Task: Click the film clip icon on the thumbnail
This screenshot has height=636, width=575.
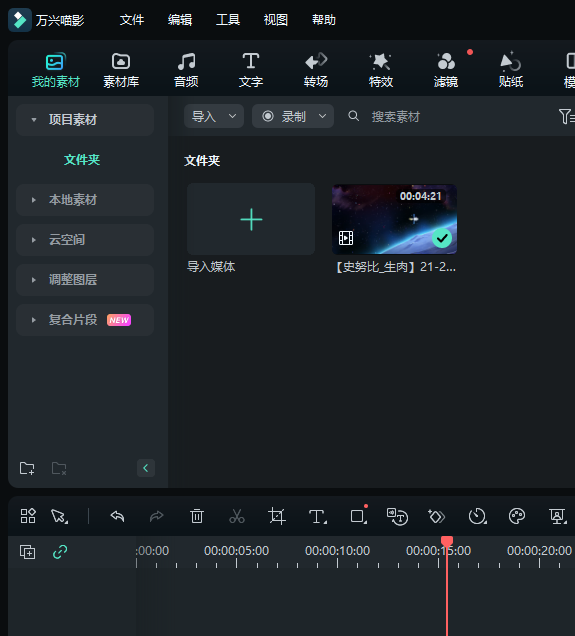Action: [346, 238]
